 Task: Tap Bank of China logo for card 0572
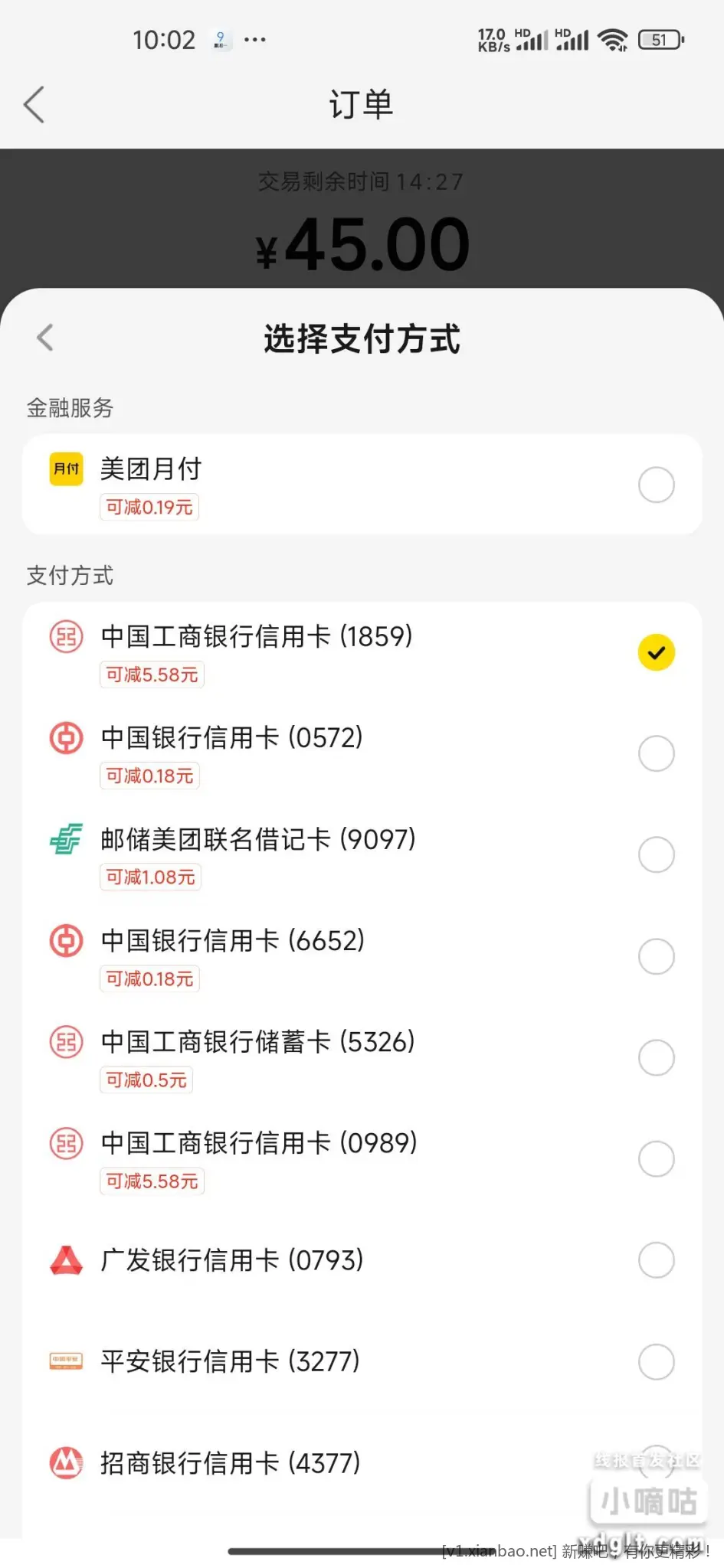67,738
